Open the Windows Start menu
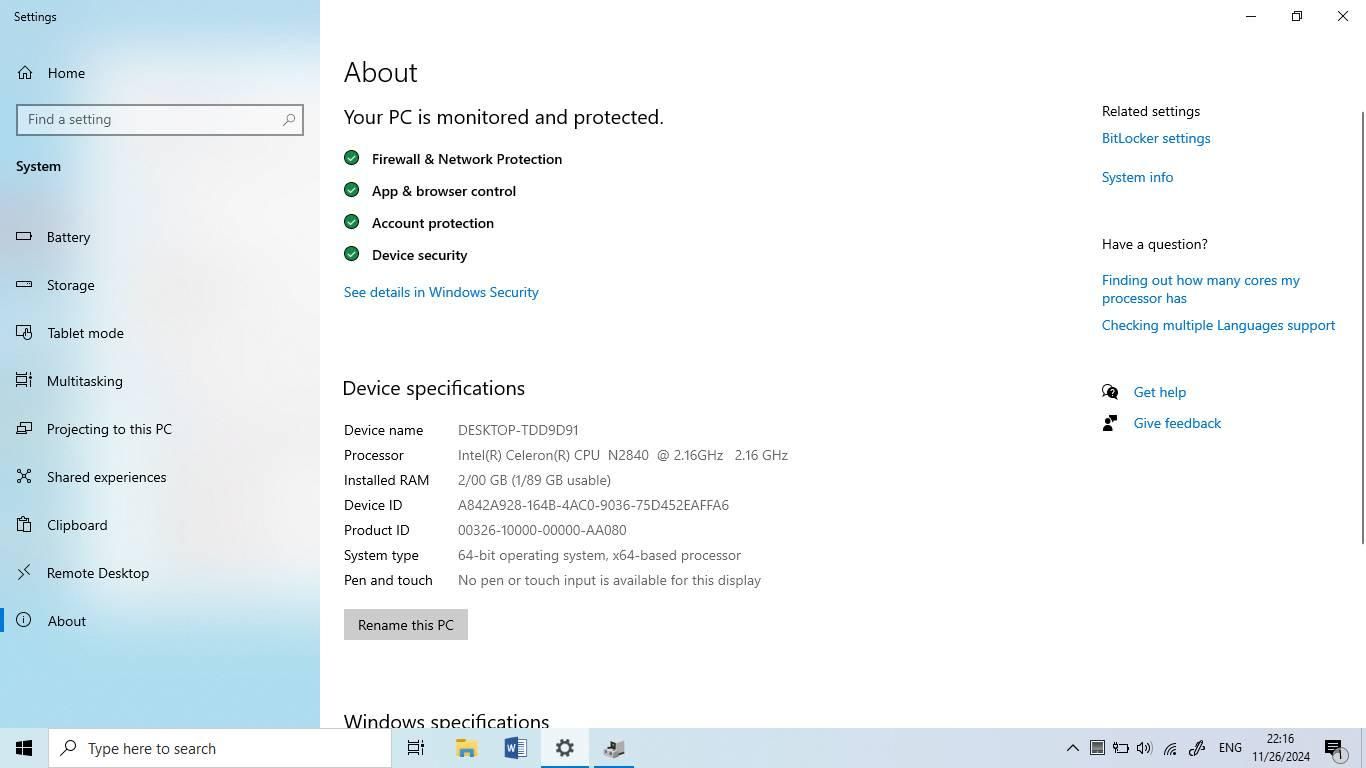Viewport: 1366px width, 768px height. pyautogui.click(x=24, y=748)
